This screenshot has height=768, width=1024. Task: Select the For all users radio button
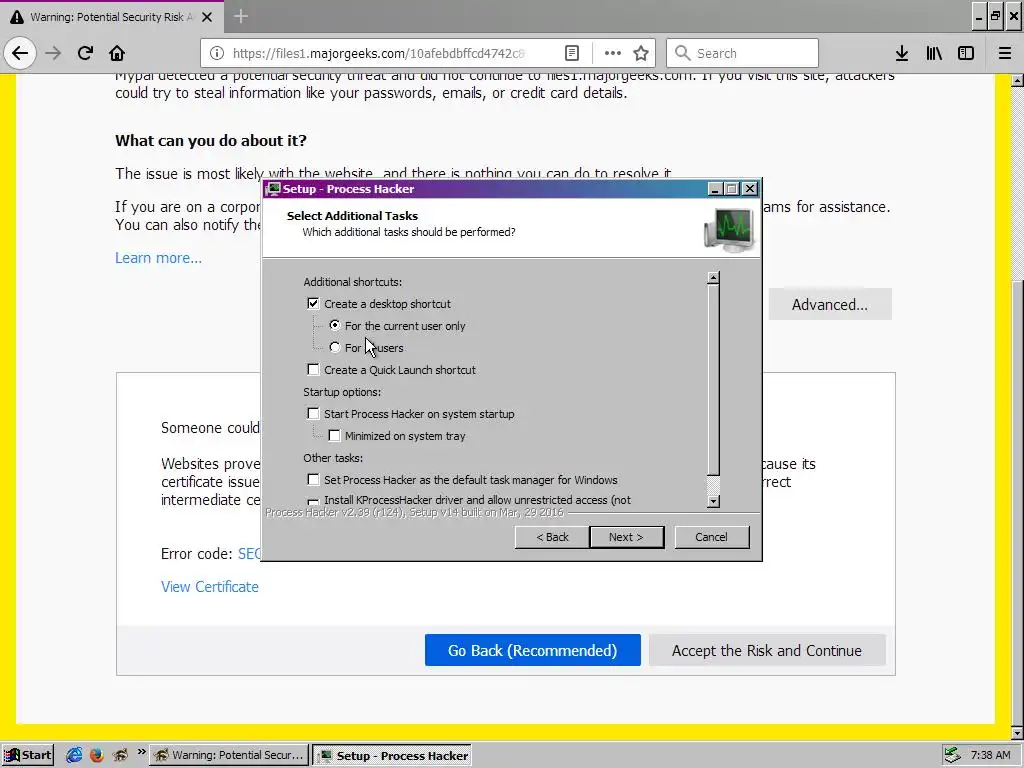click(334, 347)
